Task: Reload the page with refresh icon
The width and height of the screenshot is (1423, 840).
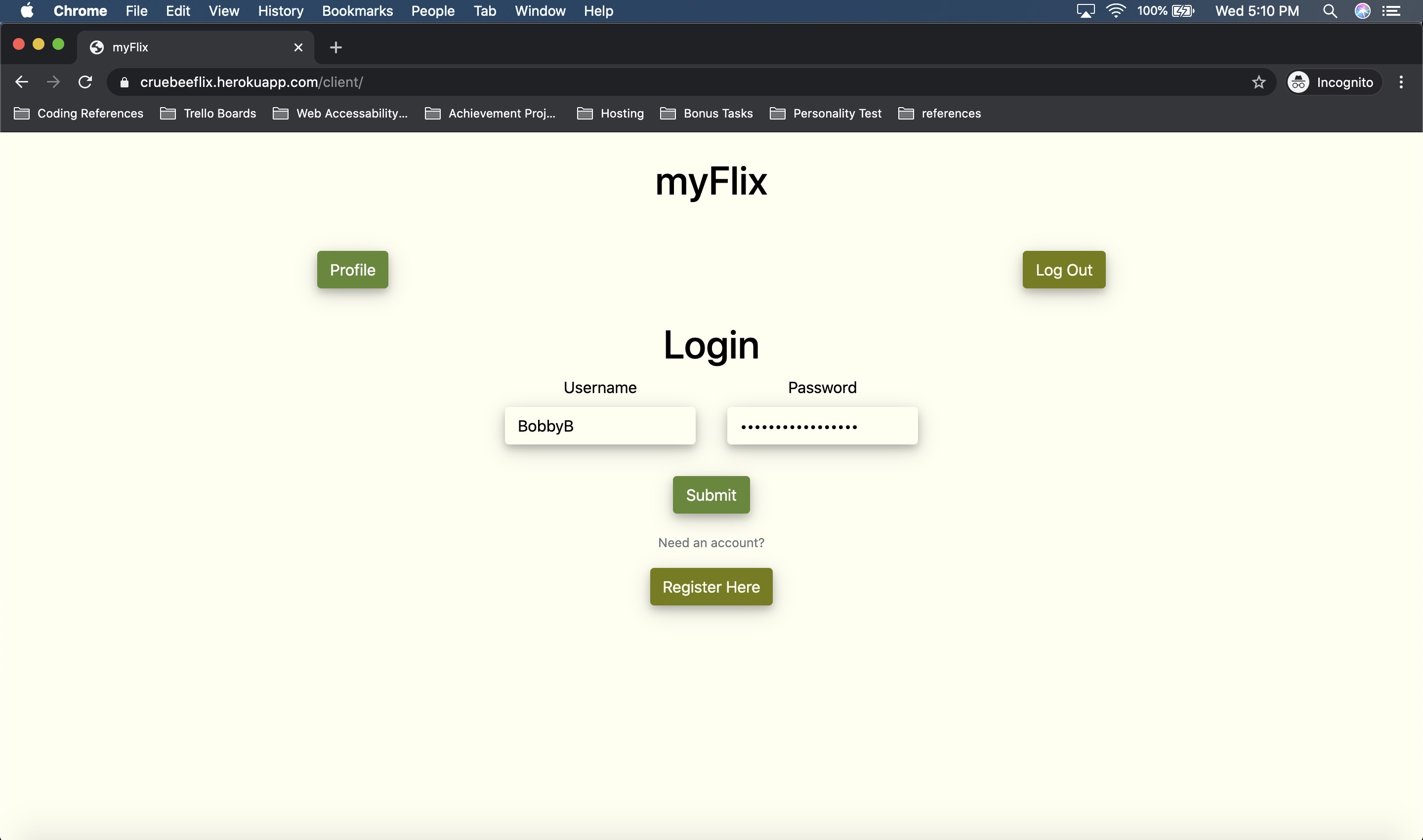Action: tap(85, 82)
